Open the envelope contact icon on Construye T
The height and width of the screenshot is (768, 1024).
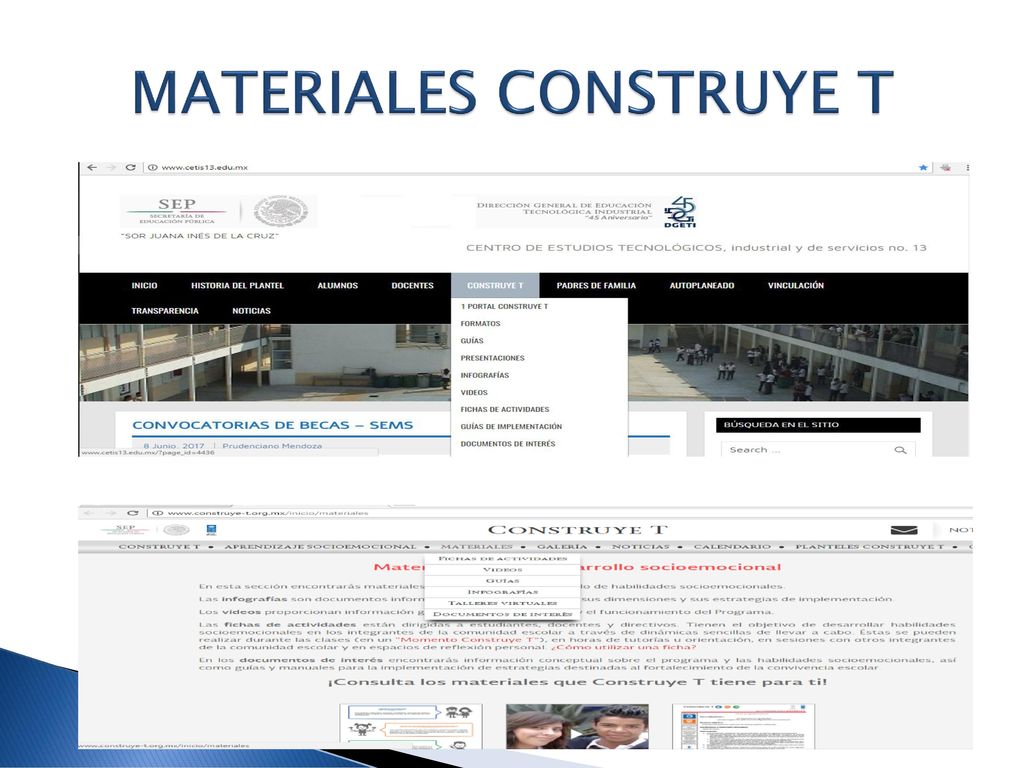pos(904,530)
